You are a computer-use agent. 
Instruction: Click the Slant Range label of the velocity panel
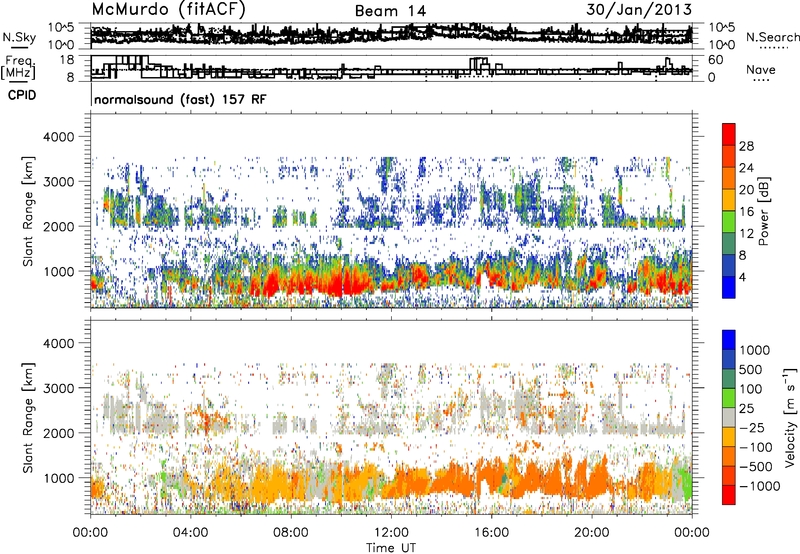coord(28,418)
